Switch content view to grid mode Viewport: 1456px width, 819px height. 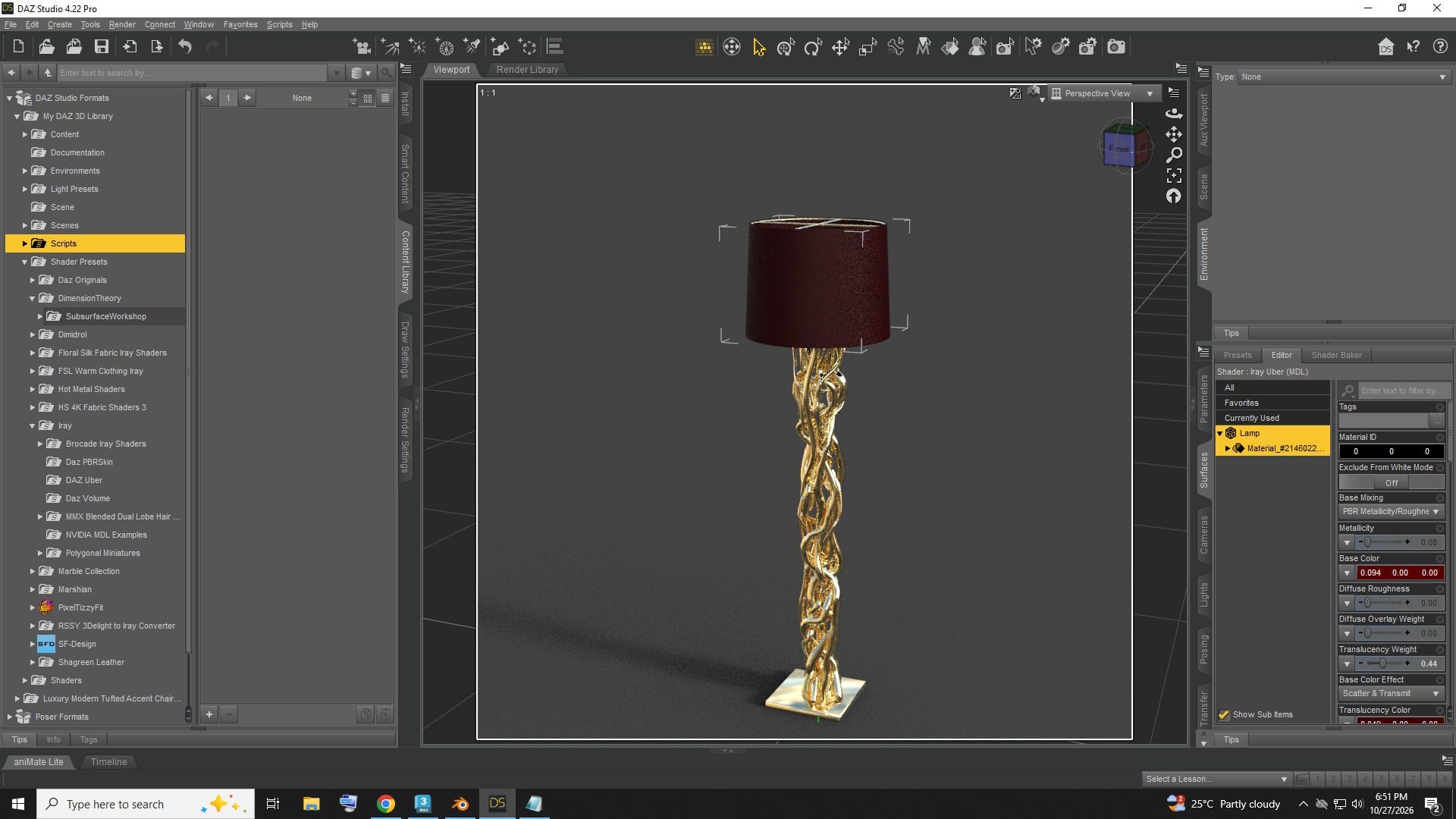point(368,98)
